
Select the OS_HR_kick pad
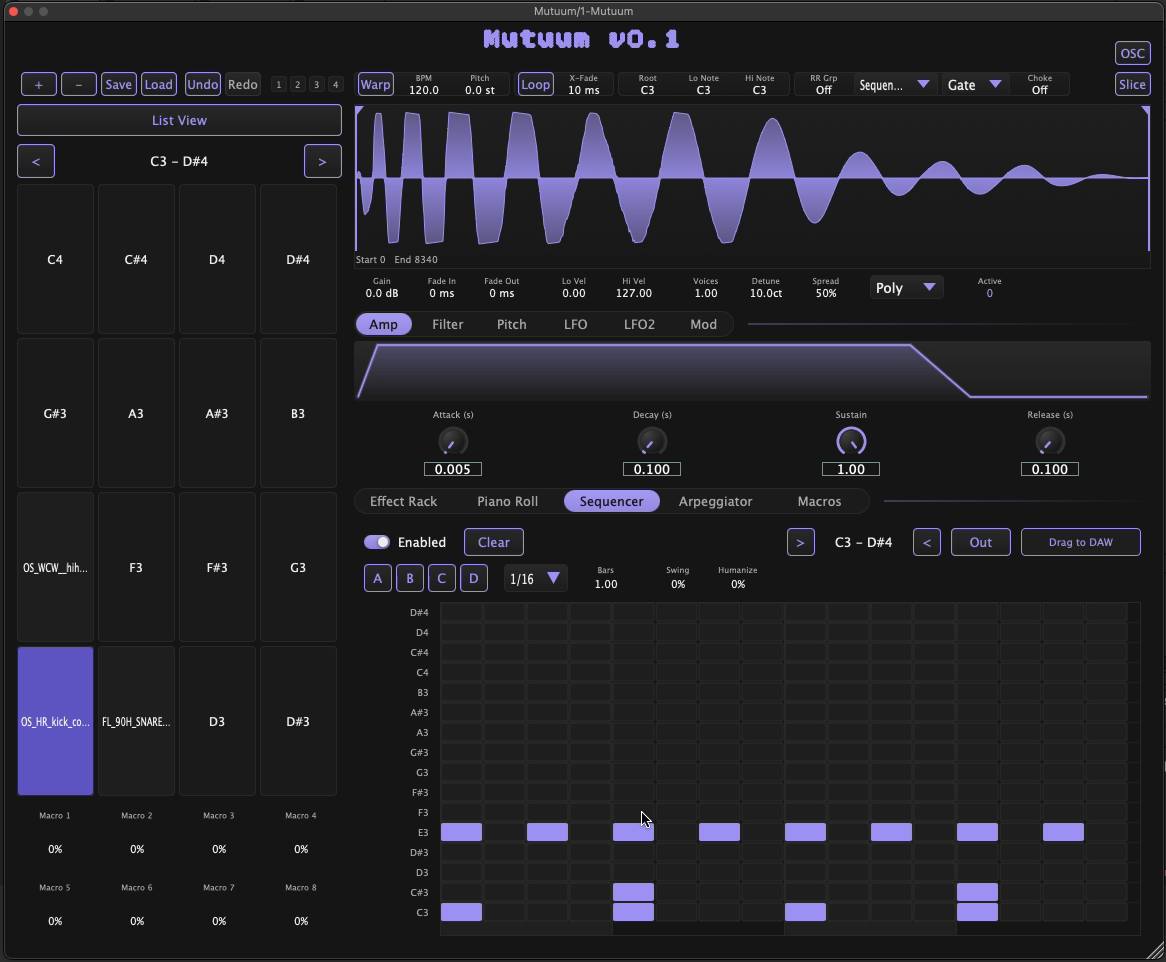coord(56,721)
